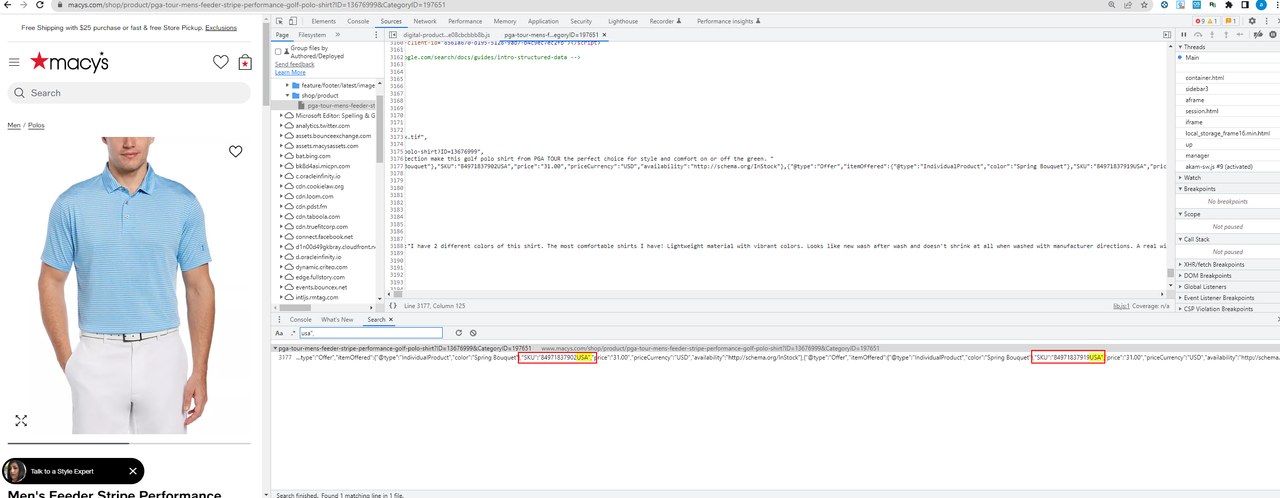Expand connect.facebook.net node
The width and height of the screenshot is (1280, 498).
(x=279, y=236)
